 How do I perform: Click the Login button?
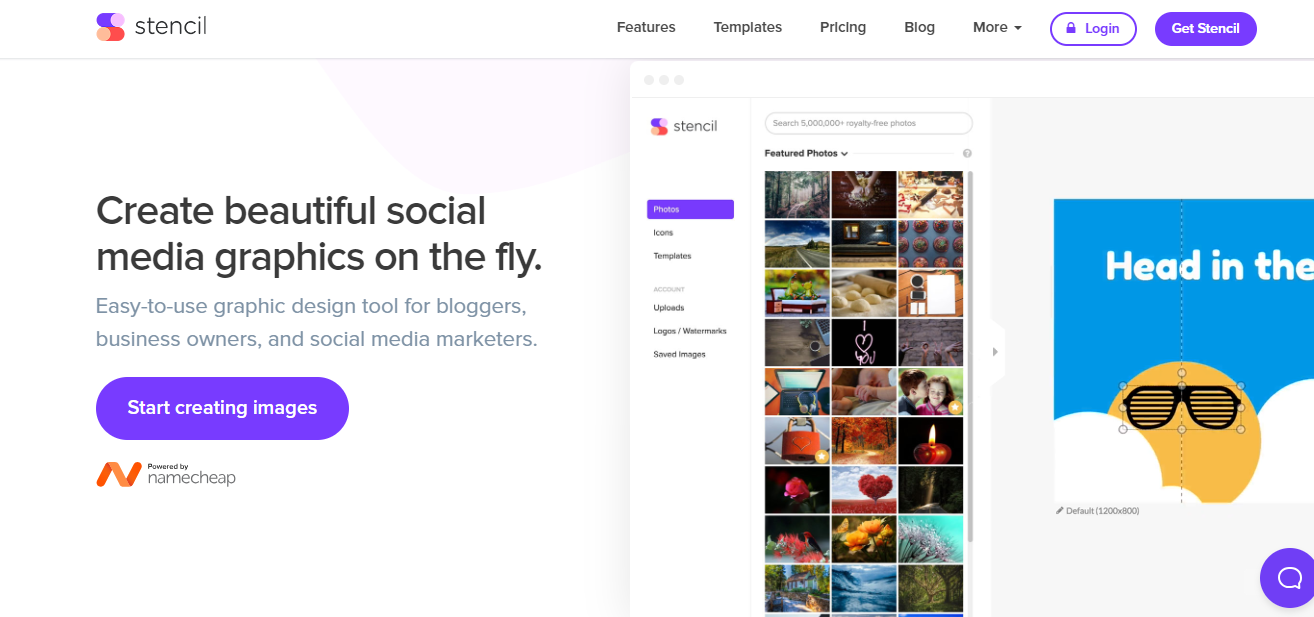pyautogui.click(x=1093, y=28)
